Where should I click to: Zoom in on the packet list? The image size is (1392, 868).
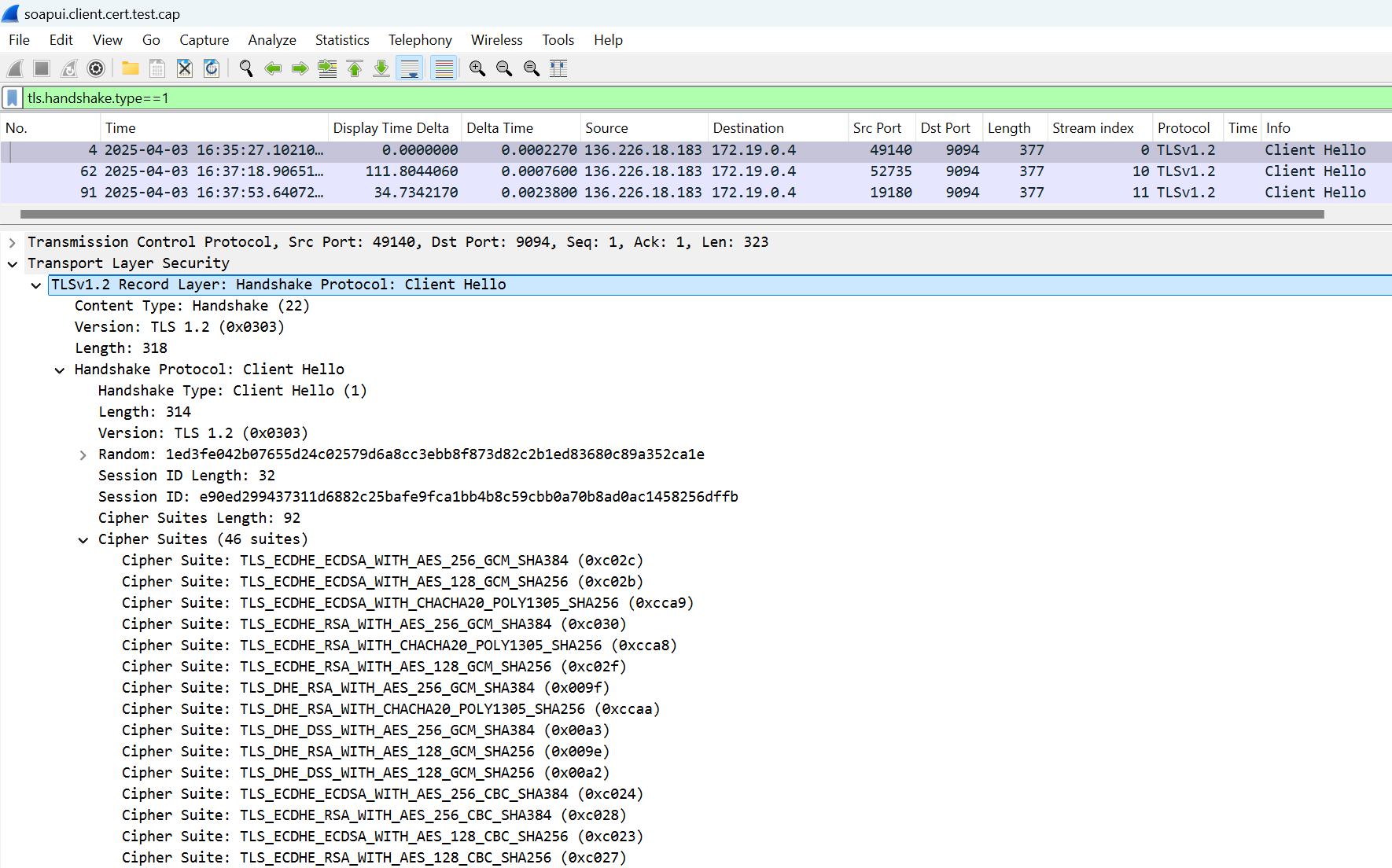[477, 68]
